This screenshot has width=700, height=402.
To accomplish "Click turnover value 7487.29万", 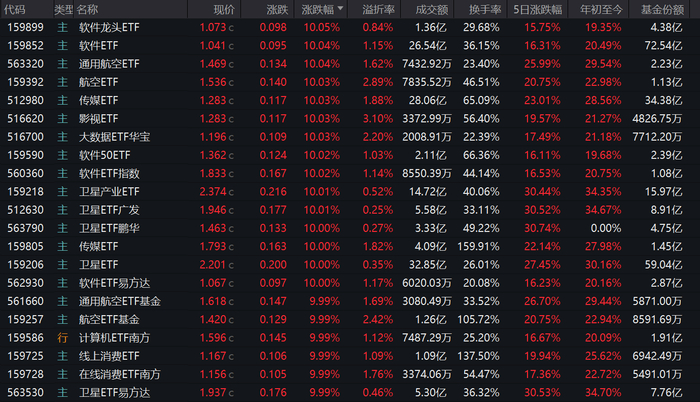I will 427,338.
